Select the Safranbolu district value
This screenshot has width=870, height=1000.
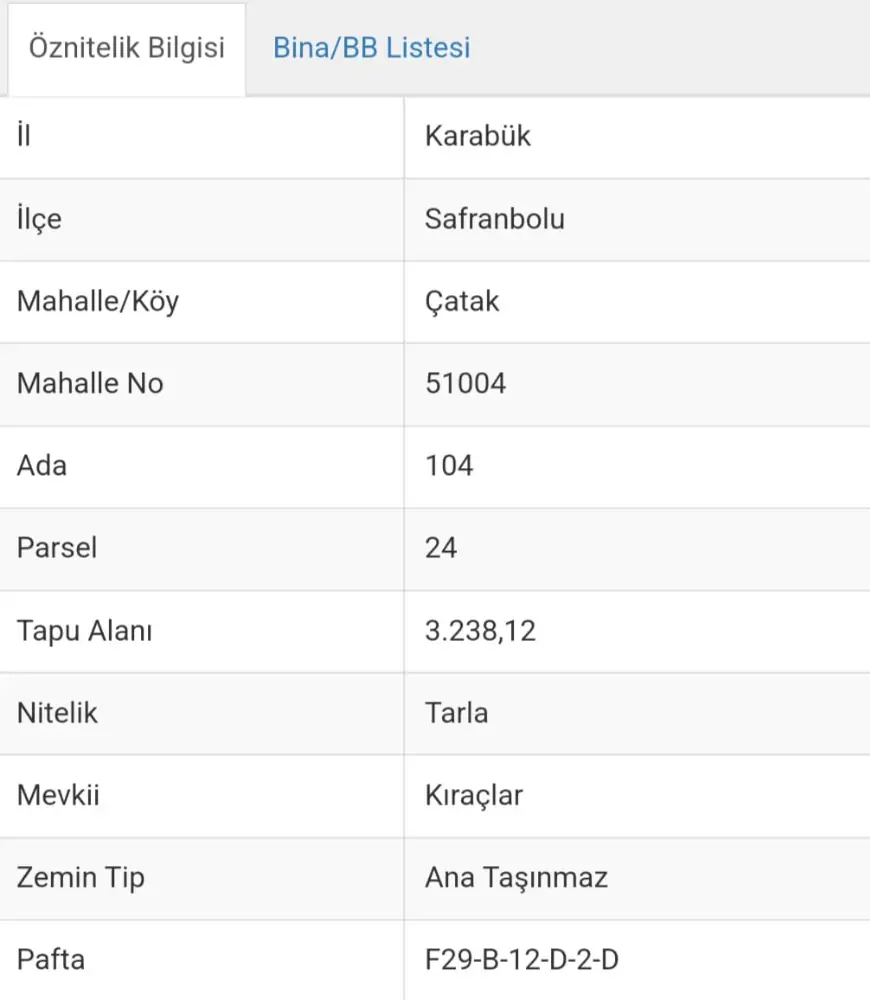click(495, 219)
